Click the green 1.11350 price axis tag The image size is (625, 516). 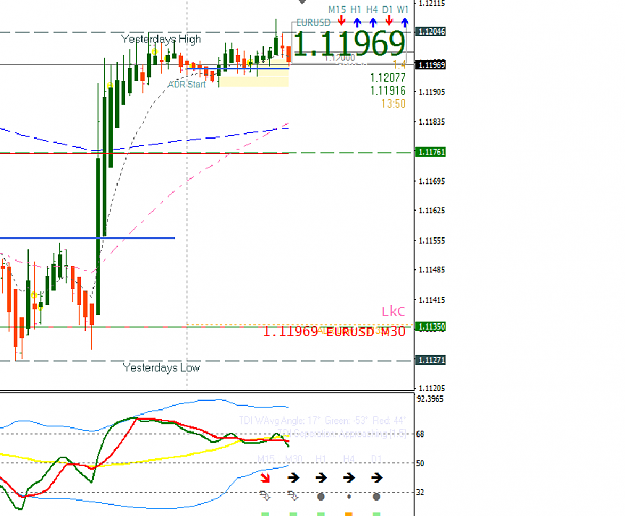[x=430, y=327]
